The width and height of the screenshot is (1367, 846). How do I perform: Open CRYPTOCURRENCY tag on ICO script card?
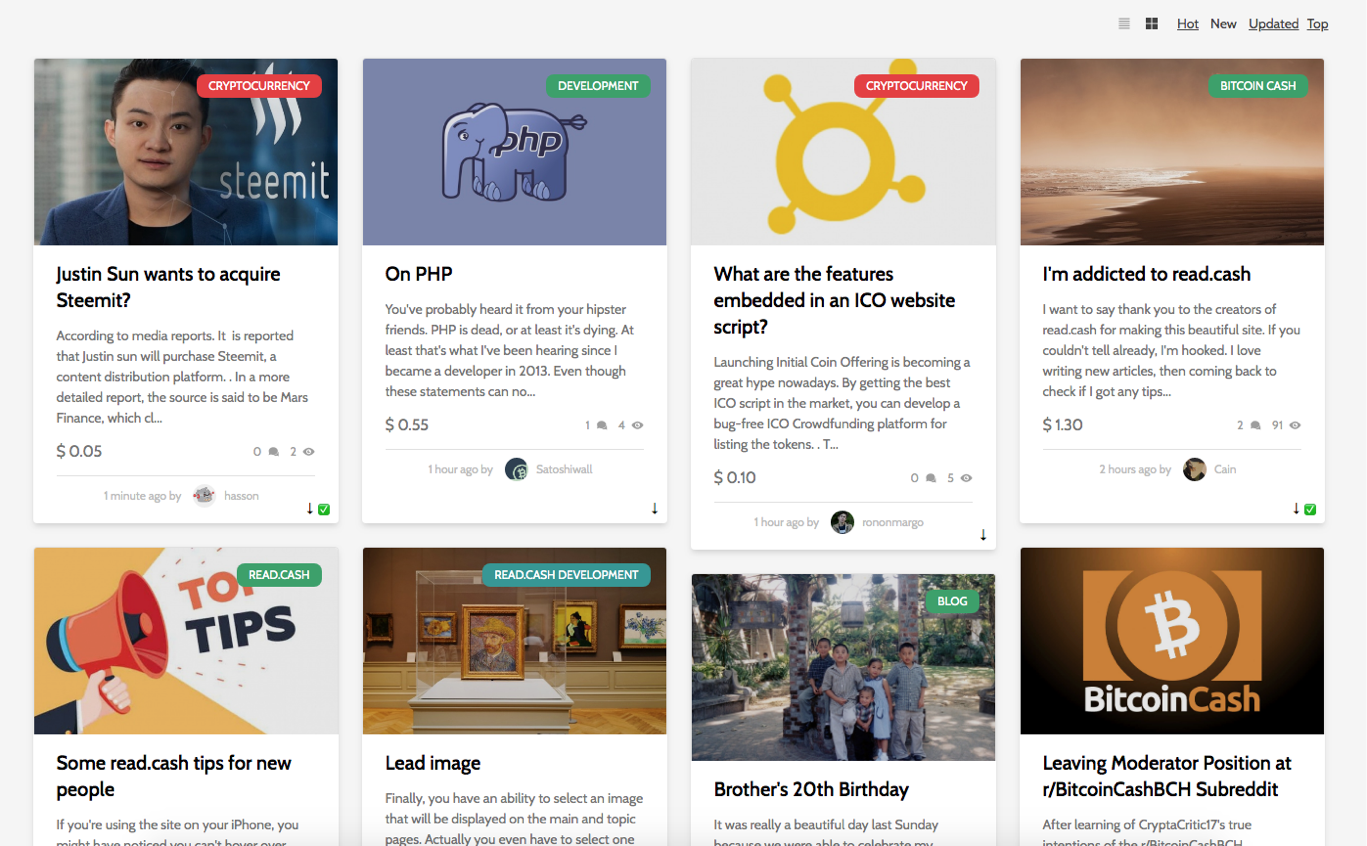[917, 86]
